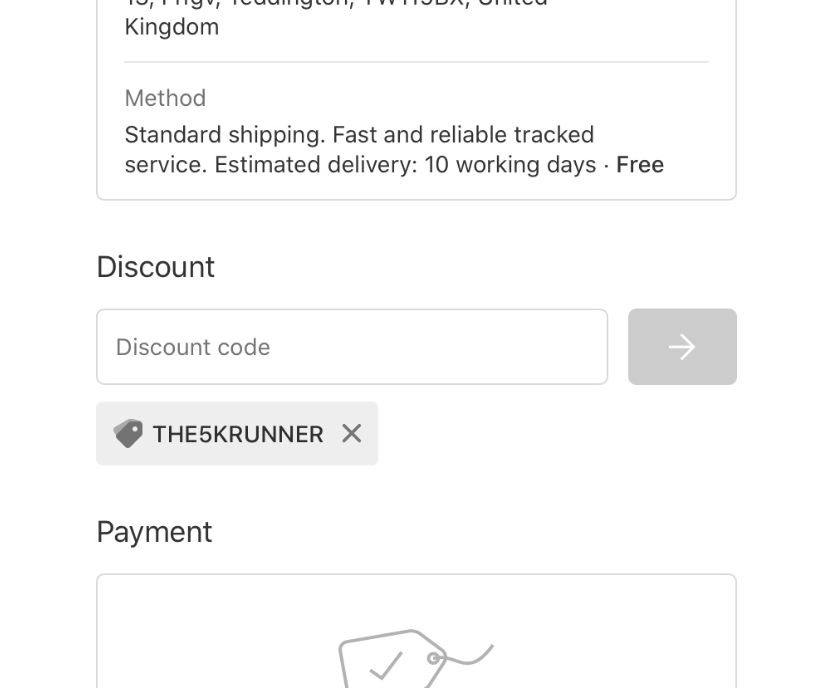Click the Teddington shipping address text
This screenshot has height=688, width=820.
(335, 5)
